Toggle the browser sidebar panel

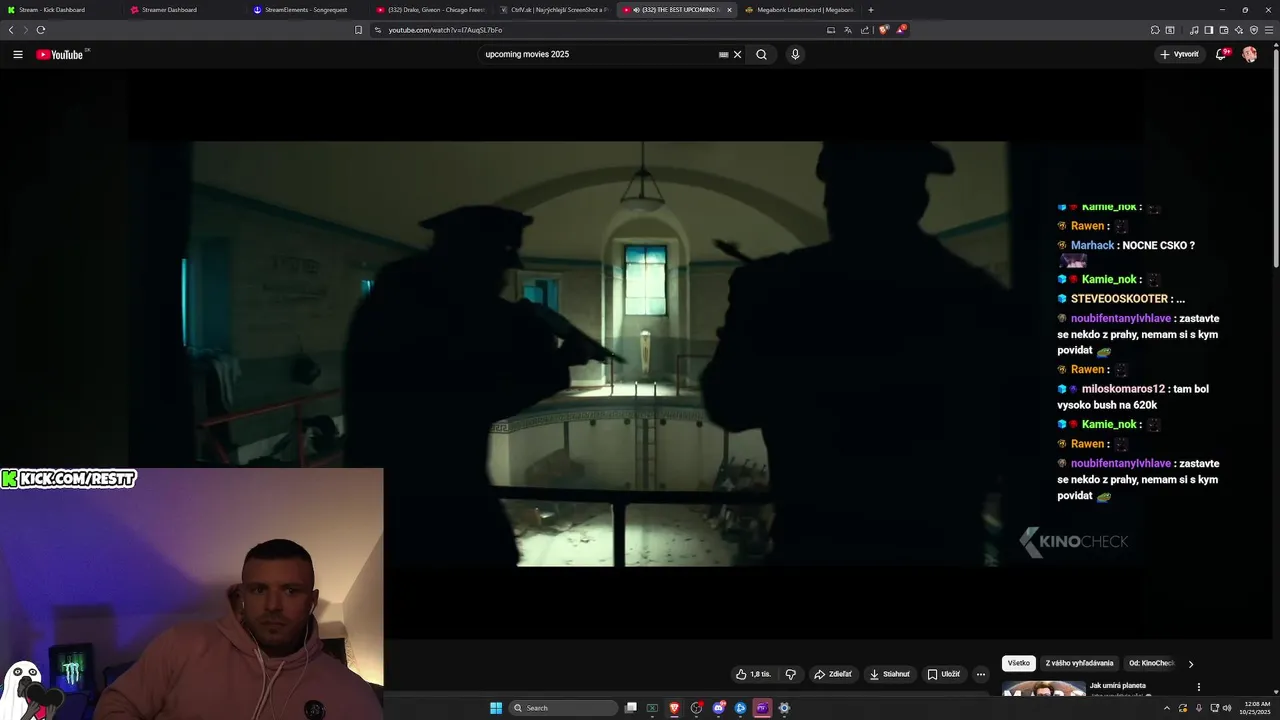tap(1208, 30)
